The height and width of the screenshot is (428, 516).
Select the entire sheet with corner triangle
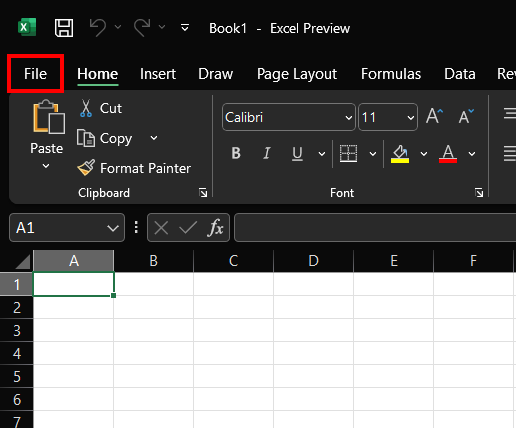[23, 262]
